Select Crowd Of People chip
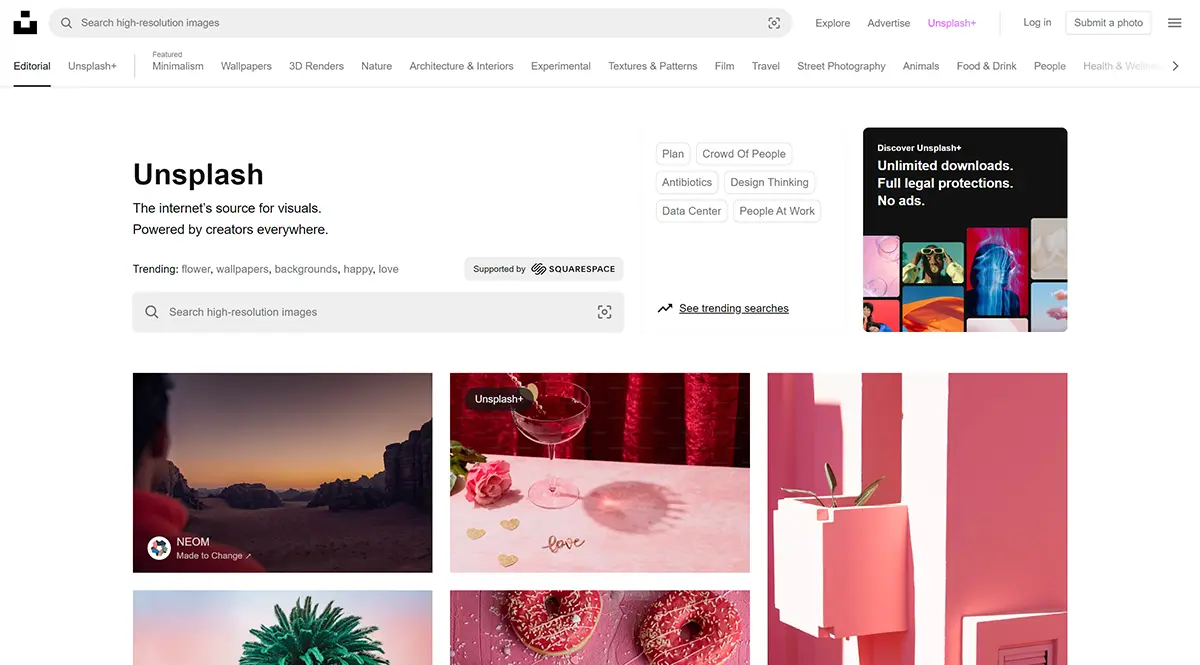The width and height of the screenshot is (1200, 665). (x=744, y=154)
